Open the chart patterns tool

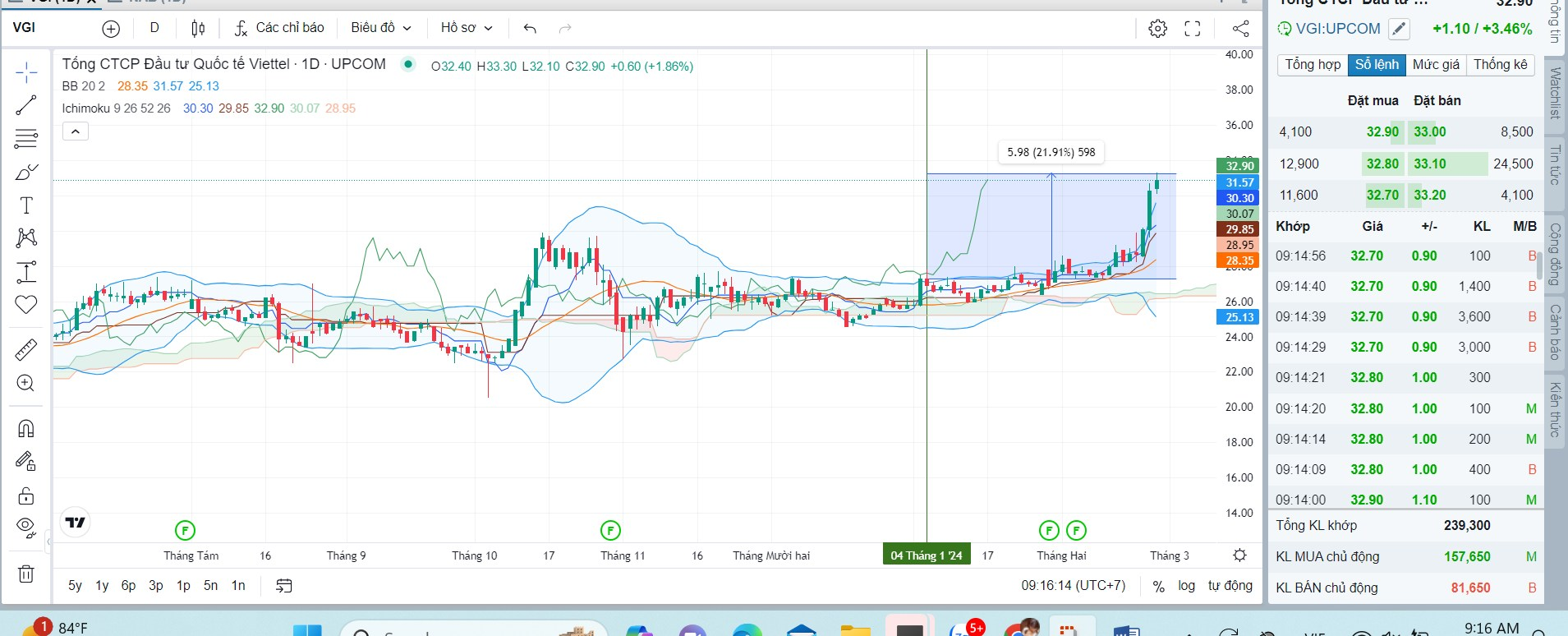[x=26, y=237]
